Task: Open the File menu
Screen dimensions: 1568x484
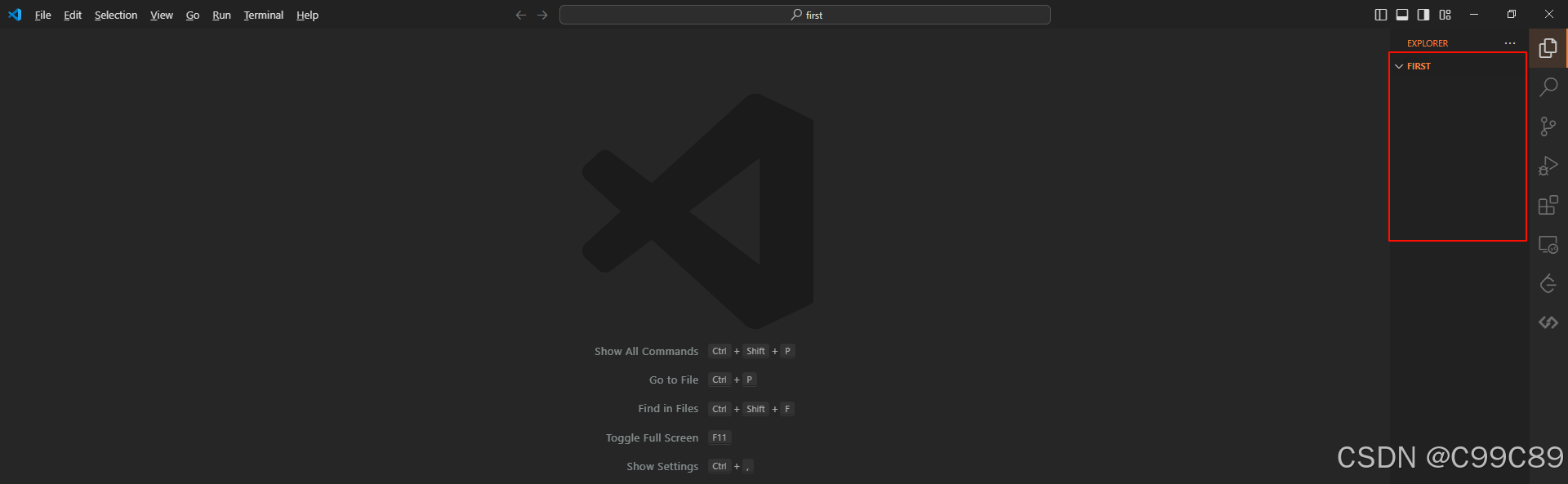Action: click(42, 15)
